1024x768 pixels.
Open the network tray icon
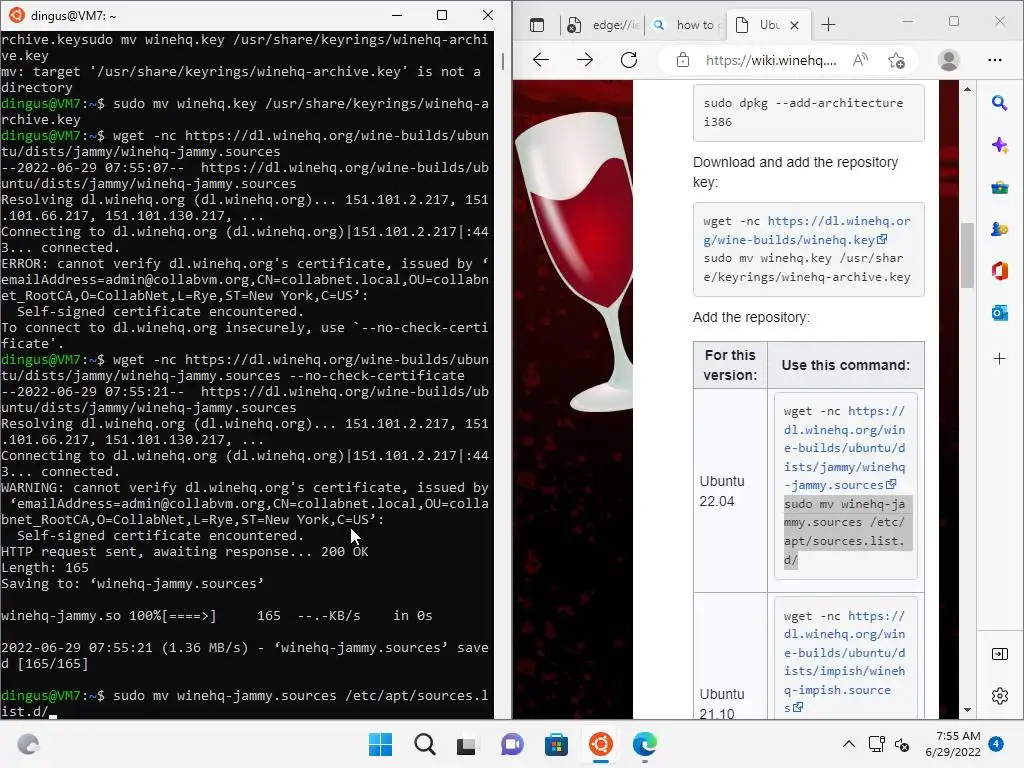[876, 744]
